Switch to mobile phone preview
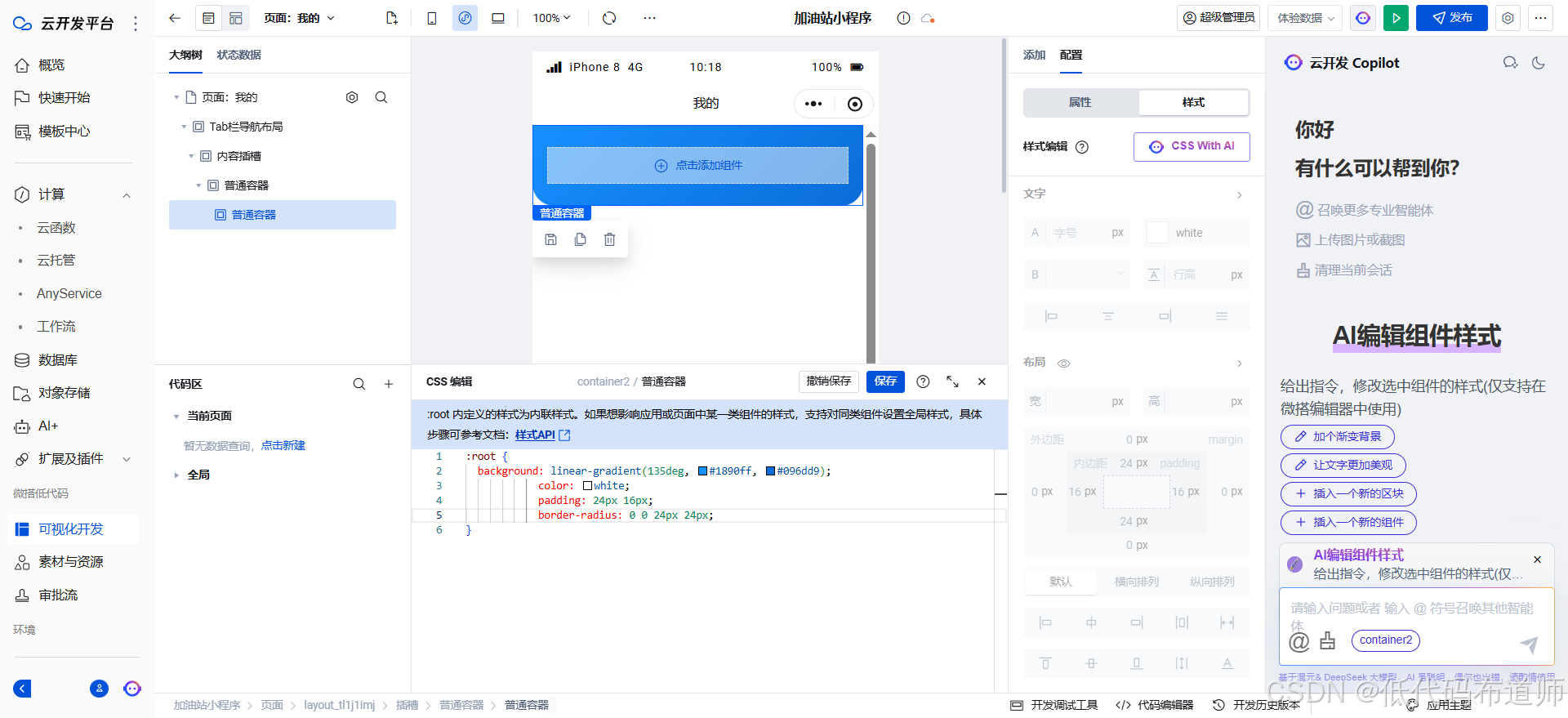1568x718 pixels. pyautogui.click(x=432, y=18)
